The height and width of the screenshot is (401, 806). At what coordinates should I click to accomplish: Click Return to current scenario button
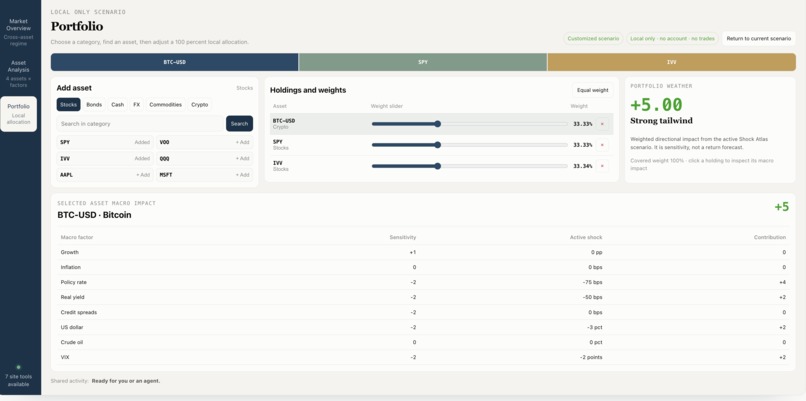coord(759,39)
